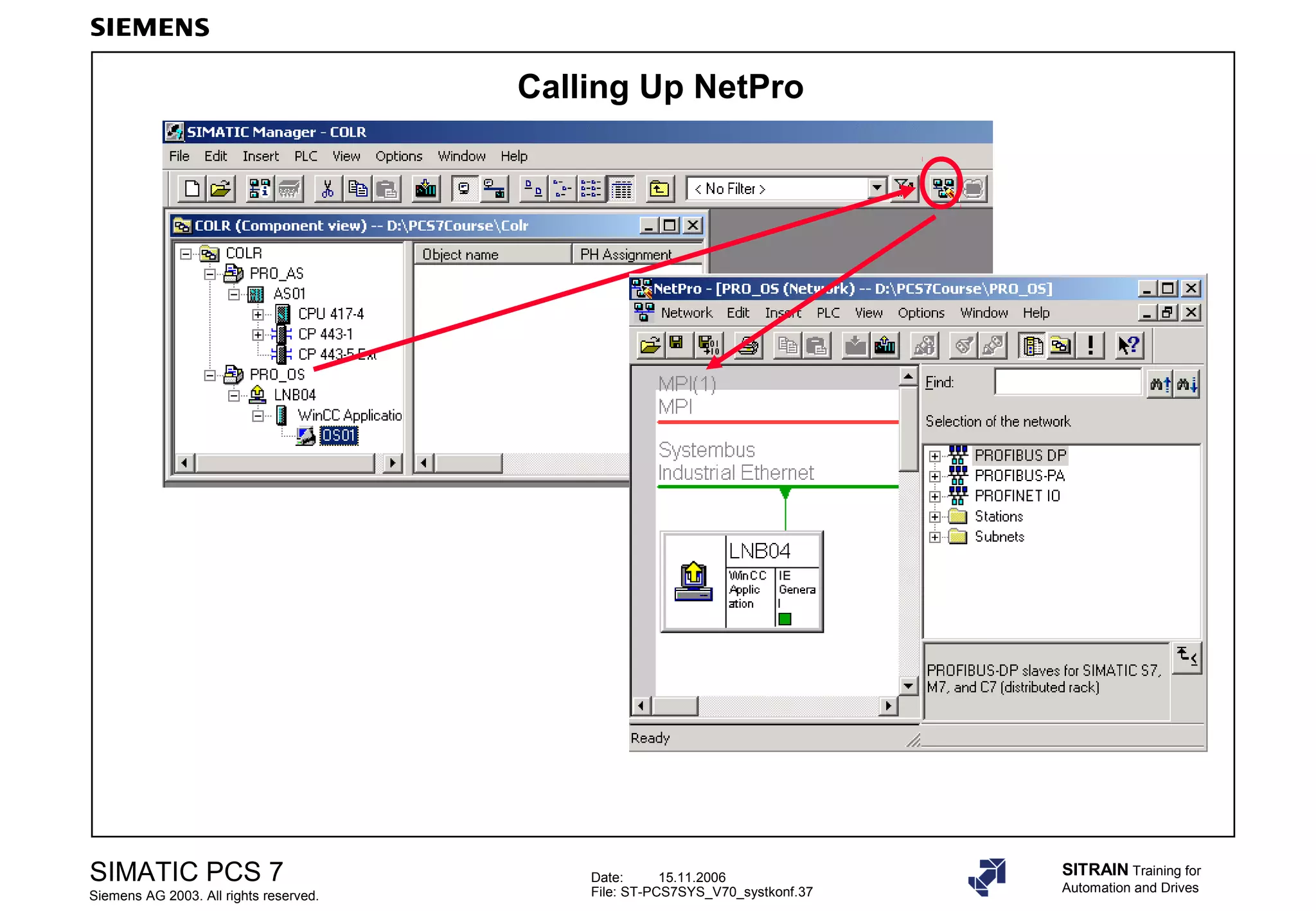
Task: Click the Display cross-project network view icon
Action: pyautogui.click(x=1061, y=346)
